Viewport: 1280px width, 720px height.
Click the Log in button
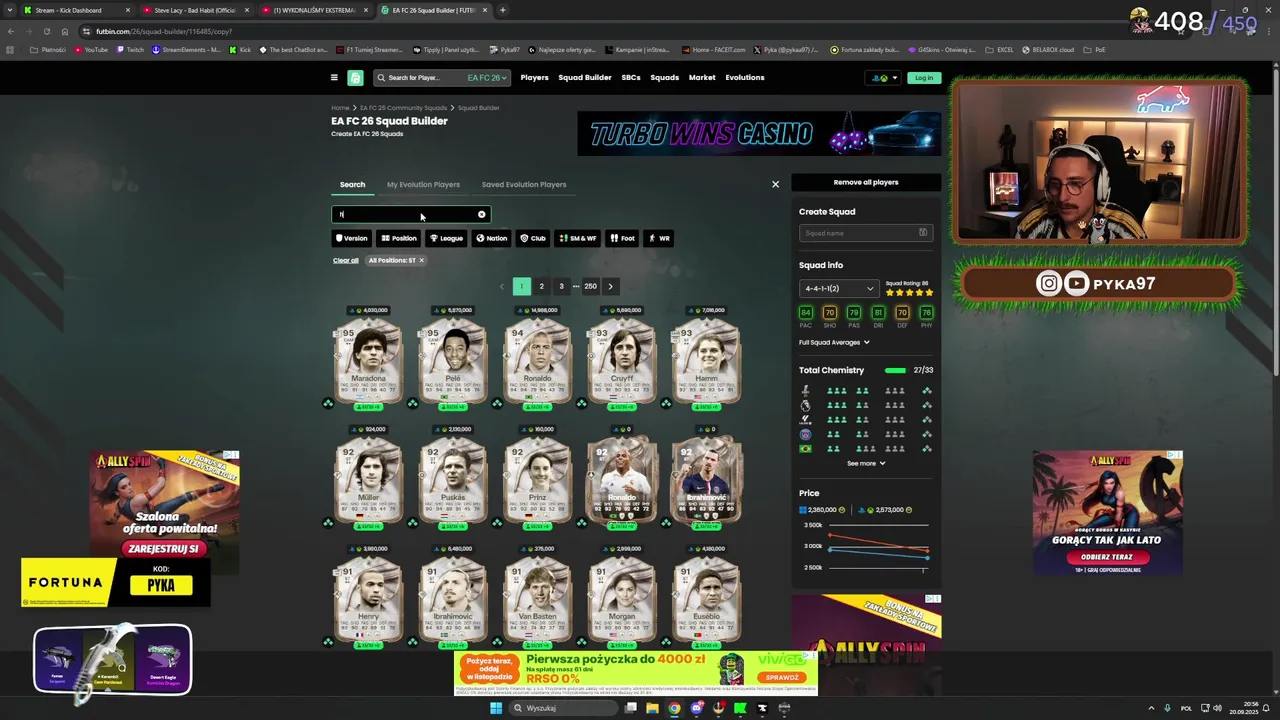[924, 77]
